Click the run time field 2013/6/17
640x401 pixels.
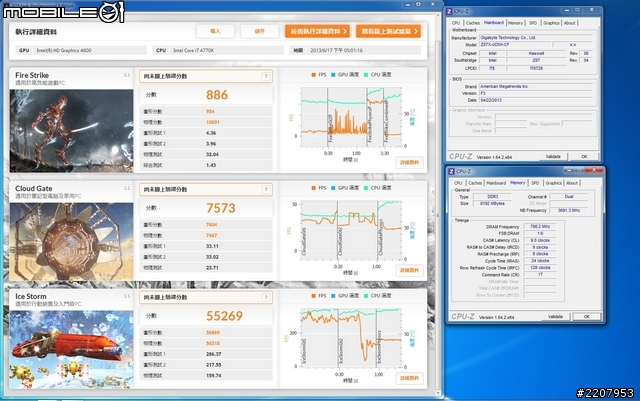coord(364,50)
